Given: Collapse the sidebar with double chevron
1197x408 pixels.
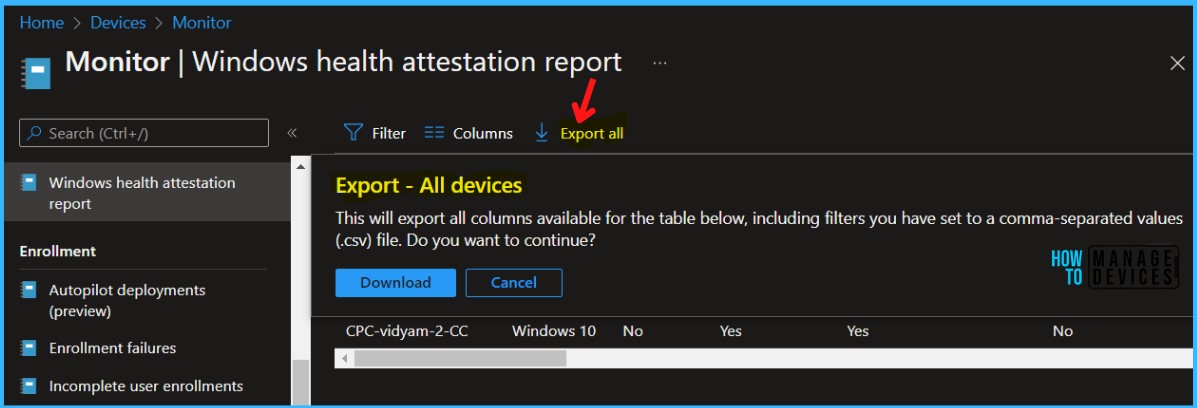Looking at the screenshot, I should [292, 133].
